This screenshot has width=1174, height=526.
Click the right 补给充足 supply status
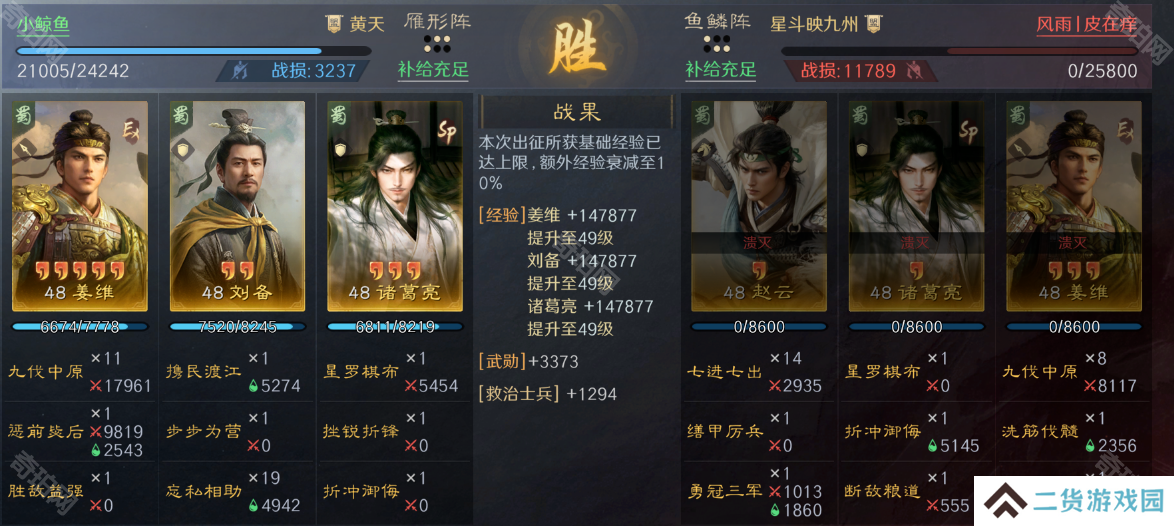(x=721, y=70)
